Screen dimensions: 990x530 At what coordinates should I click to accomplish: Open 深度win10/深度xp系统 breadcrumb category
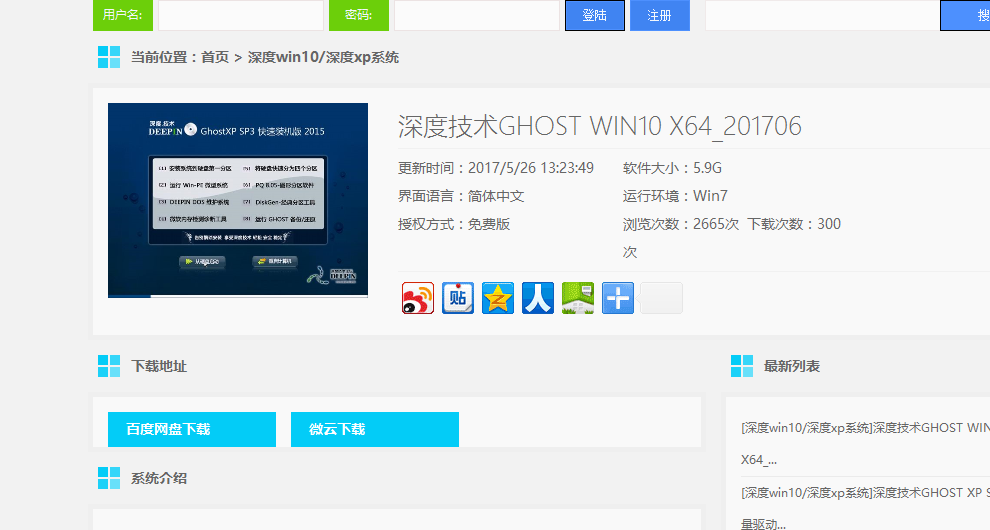point(323,58)
